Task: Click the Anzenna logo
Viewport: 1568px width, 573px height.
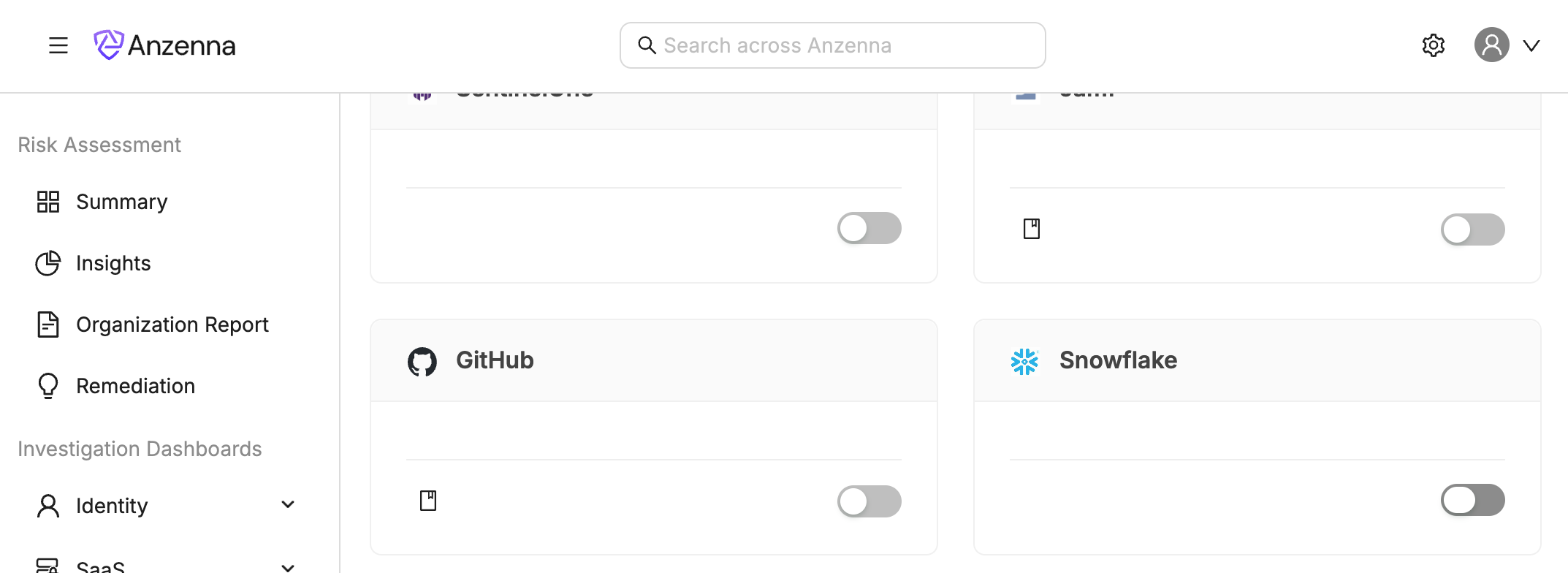Action: [165, 45]
